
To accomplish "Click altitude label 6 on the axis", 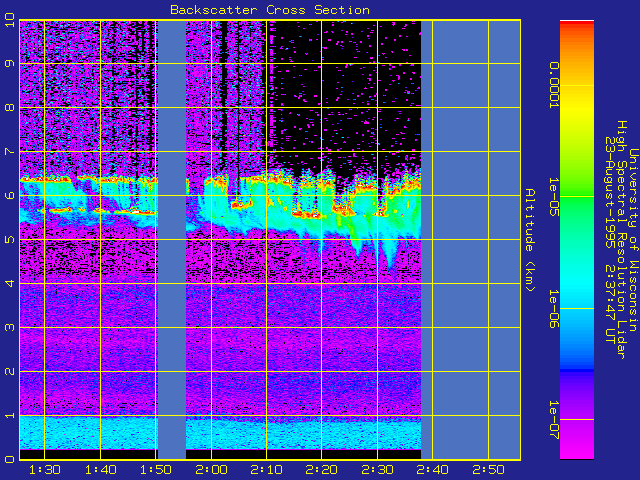I will (x=10, y=196).
